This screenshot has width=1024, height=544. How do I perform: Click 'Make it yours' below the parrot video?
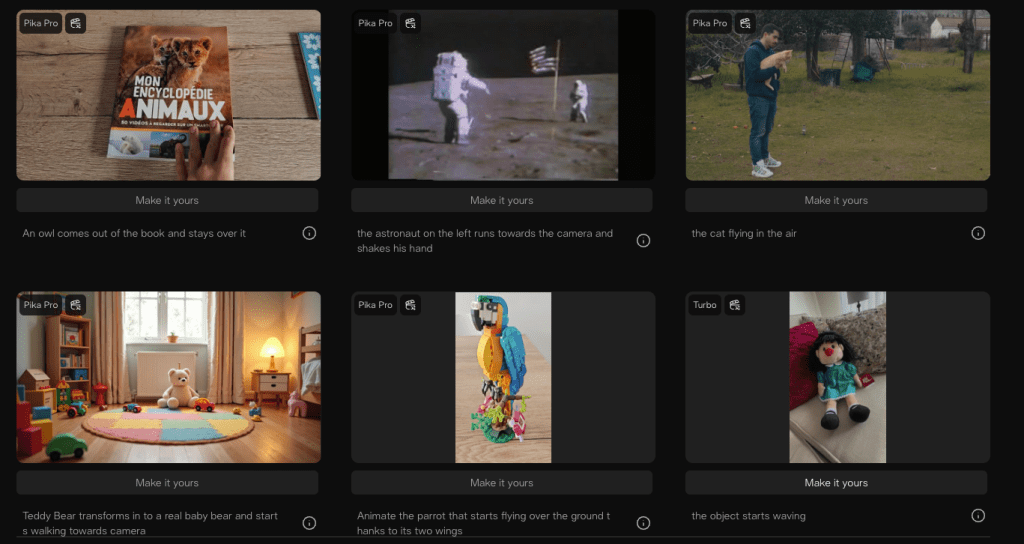point(502,483)
